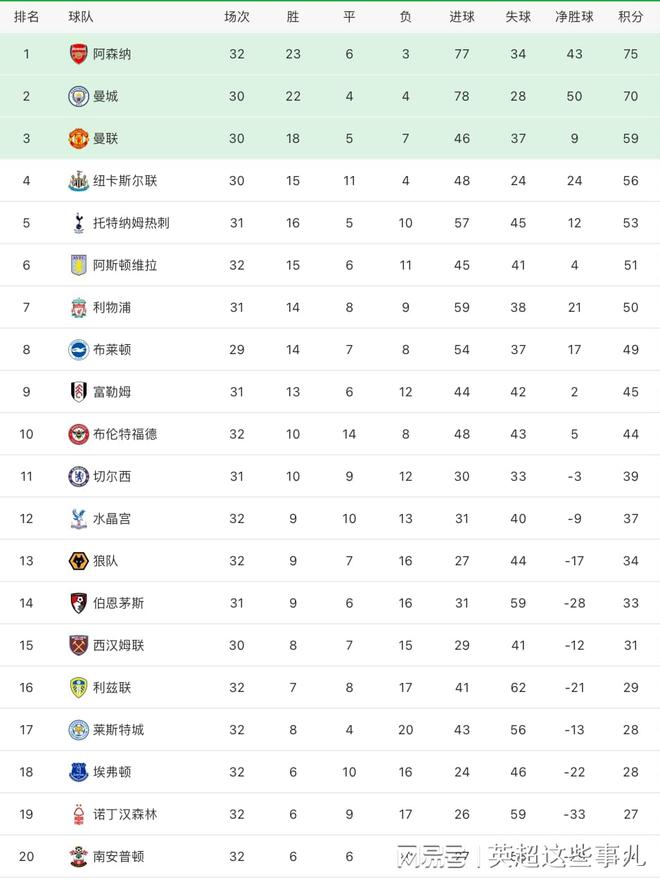The height and width of the screenshot is (880, 660).
Task: Click the Chelsea crest icon
Action: tap(78, 476)
